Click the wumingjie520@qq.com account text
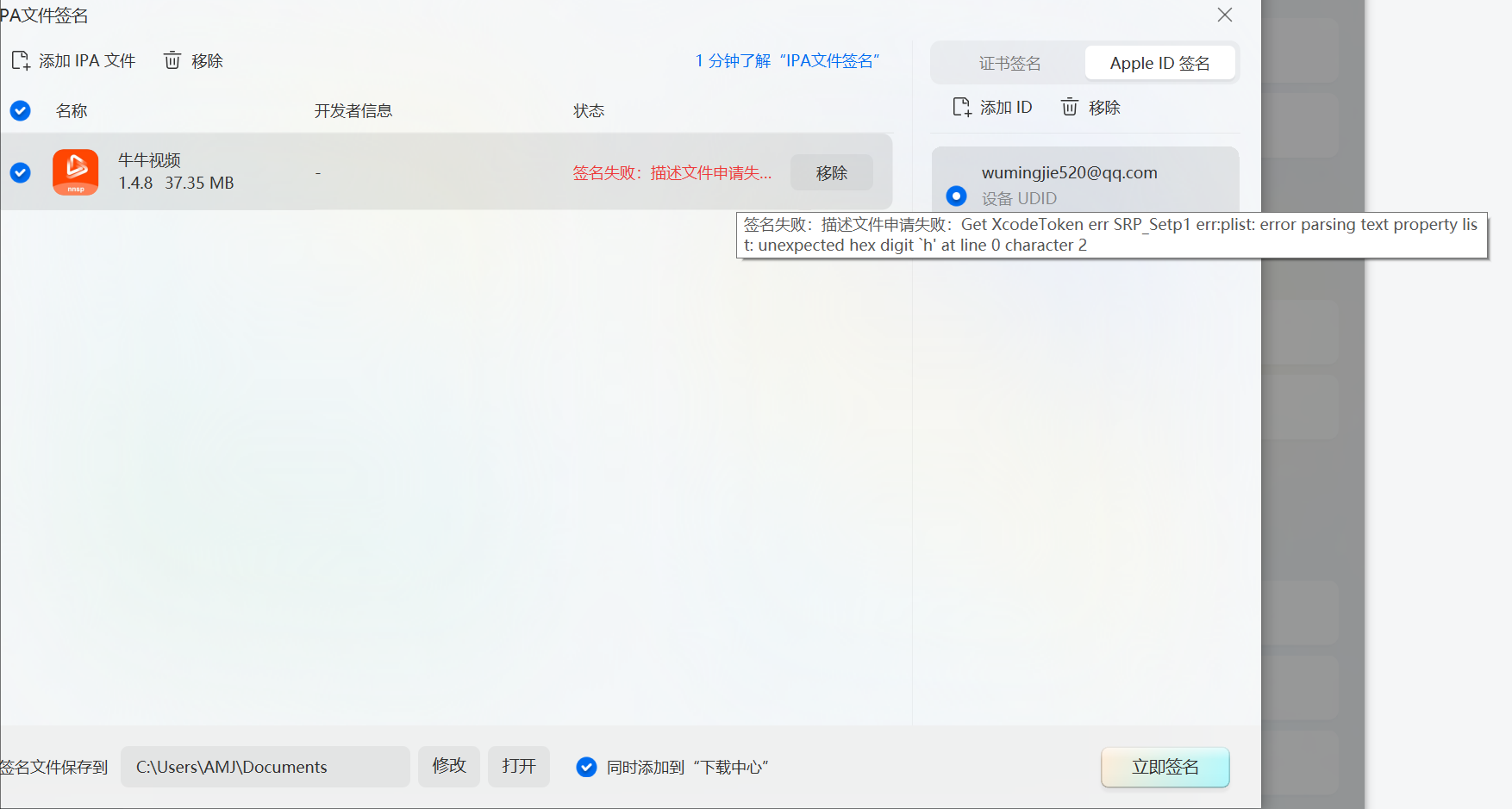The image size is (1512, 809). [1070, 172]
